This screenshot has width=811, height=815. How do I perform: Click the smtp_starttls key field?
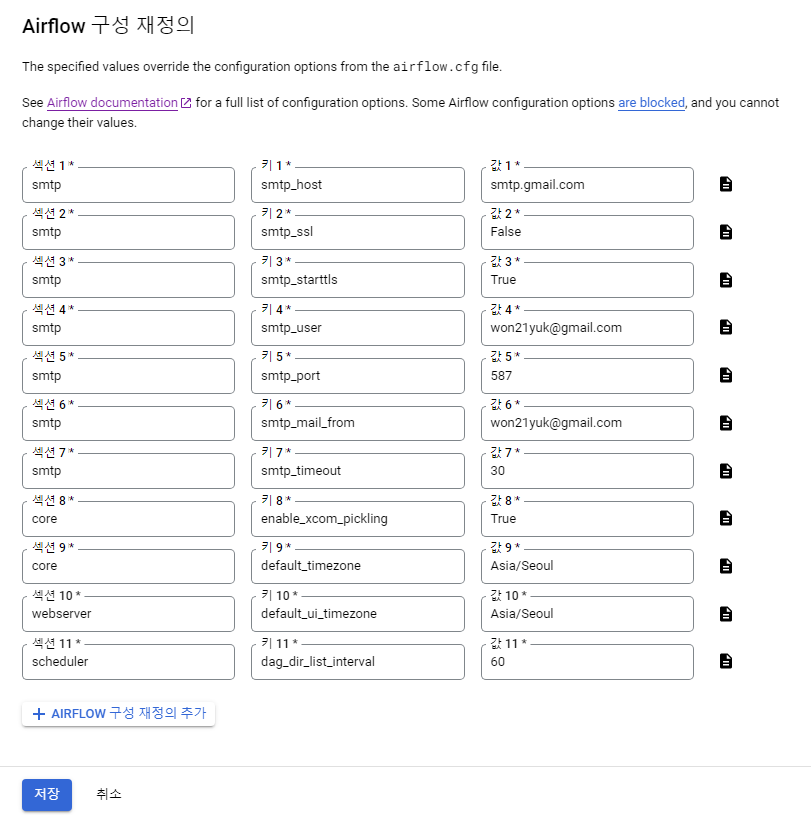(x=357, y=280)
